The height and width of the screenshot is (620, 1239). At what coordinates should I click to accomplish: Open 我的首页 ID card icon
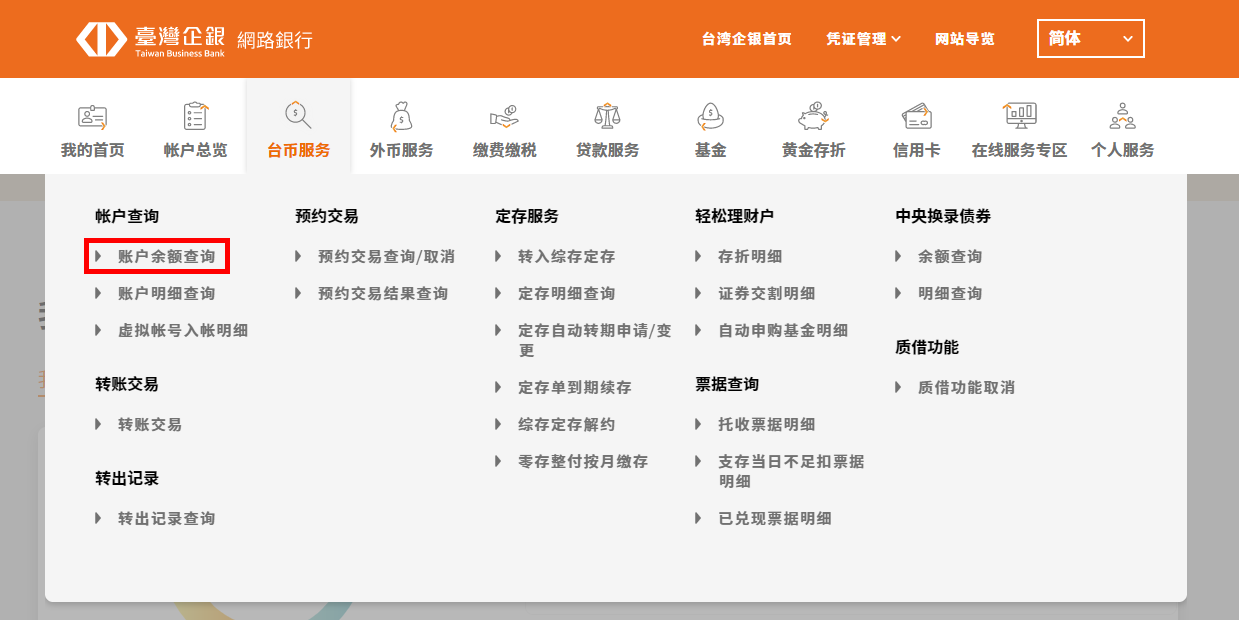click(x=93, y=117)
